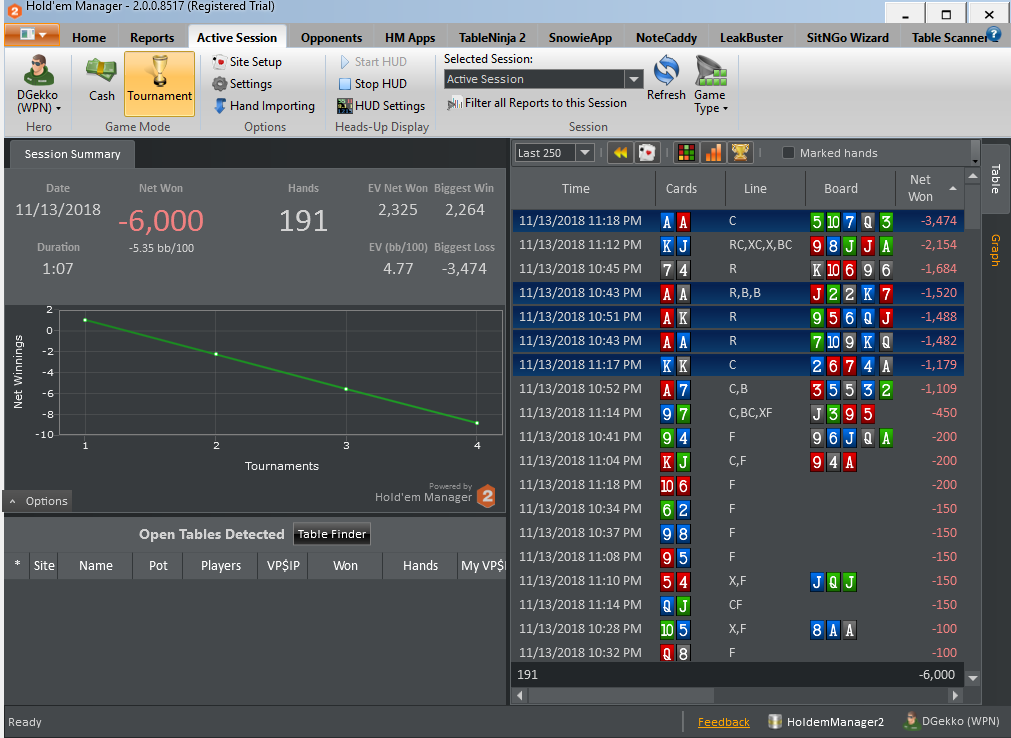Click the Table Finder button
Viewport: 1011px width, 738px height.
332,534
